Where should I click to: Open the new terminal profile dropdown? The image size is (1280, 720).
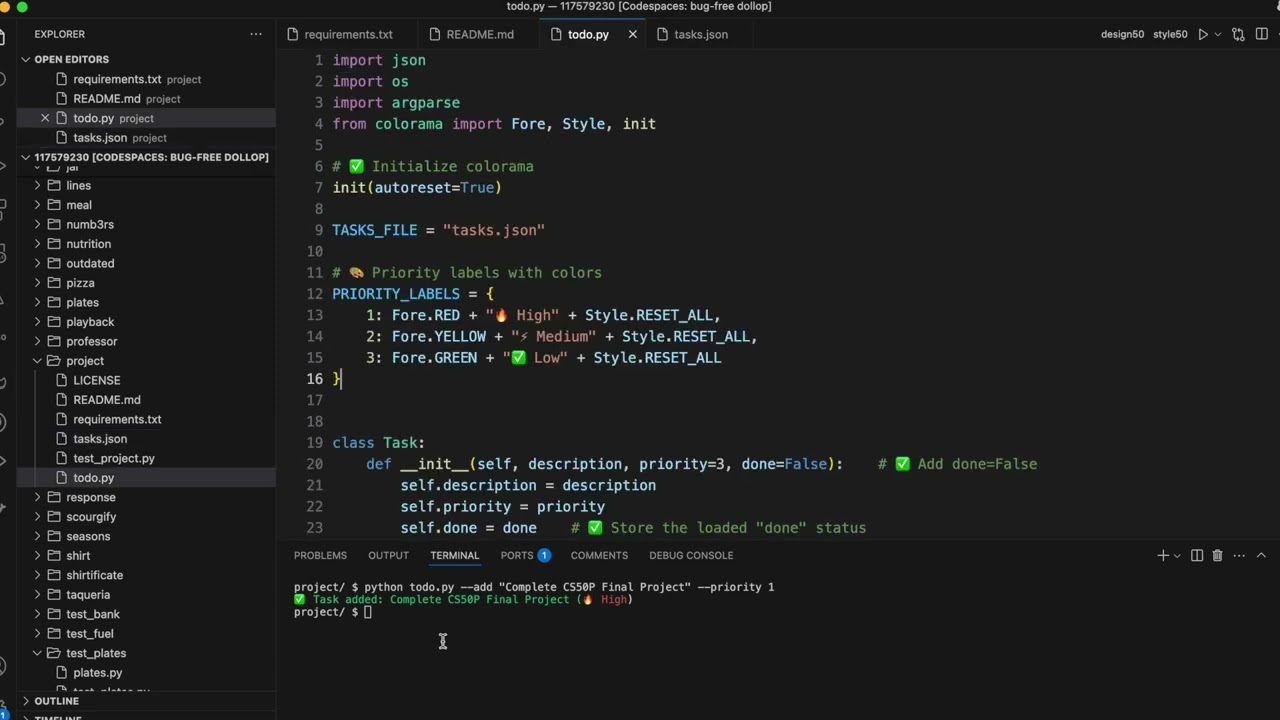tap(1177, 555)
